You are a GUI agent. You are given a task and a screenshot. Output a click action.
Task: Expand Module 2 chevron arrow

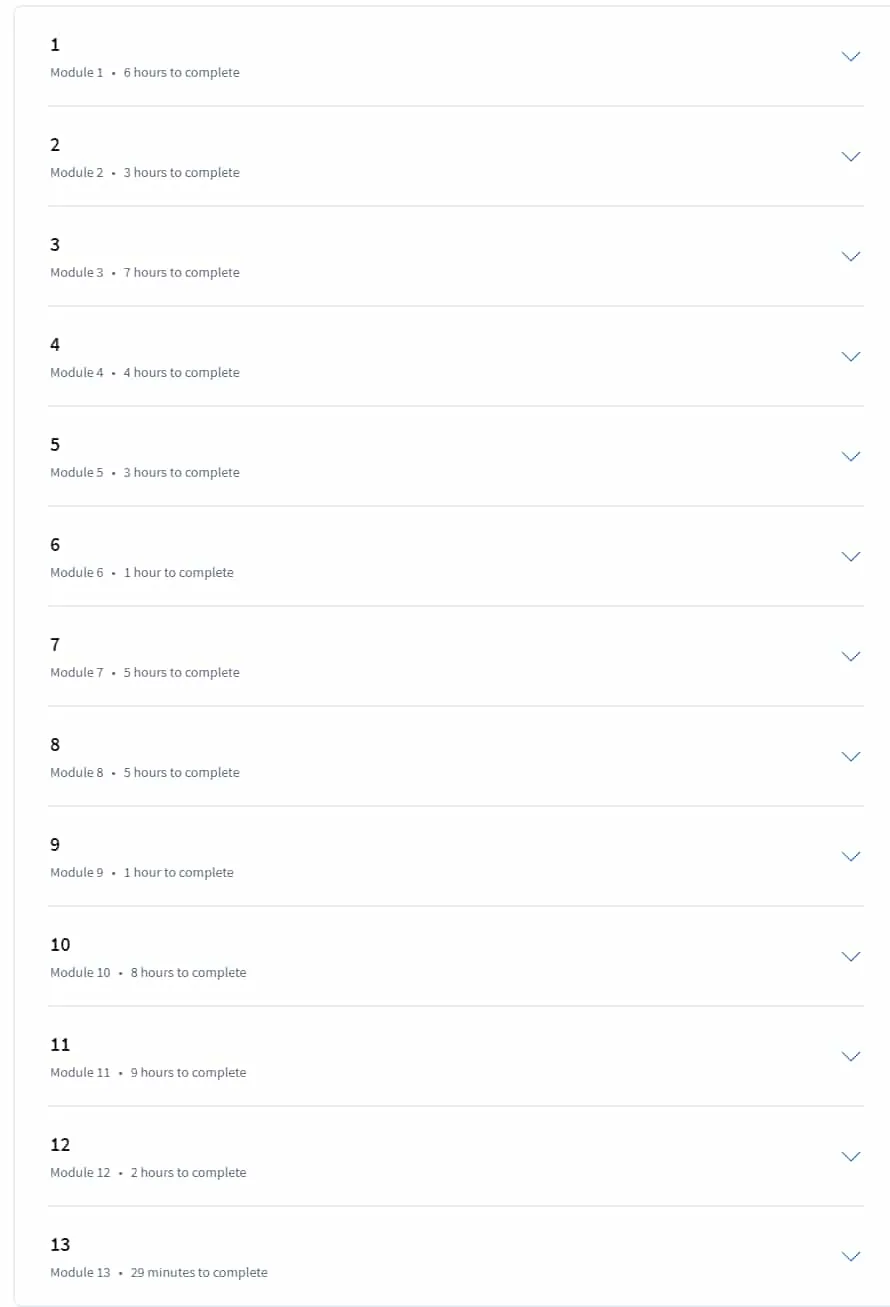(x=851, y=157)
